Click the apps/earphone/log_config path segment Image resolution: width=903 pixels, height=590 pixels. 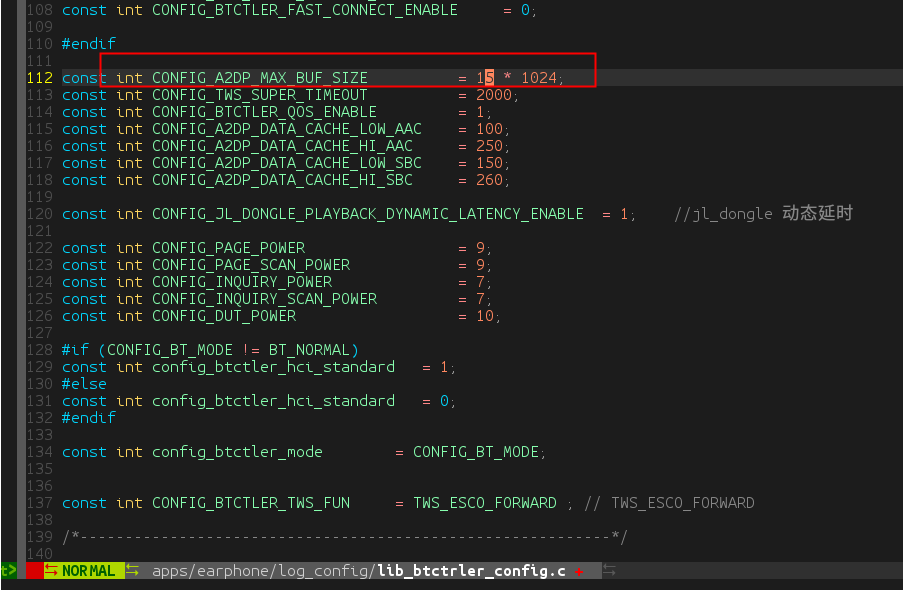tap(260, 571)
